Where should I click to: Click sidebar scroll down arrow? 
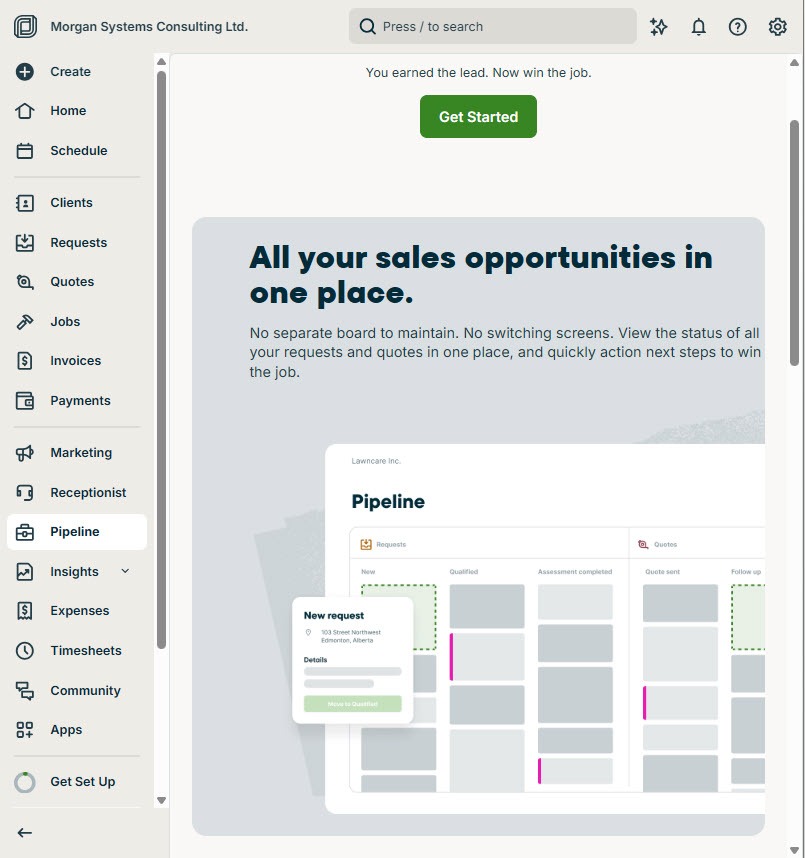point(161,800)
